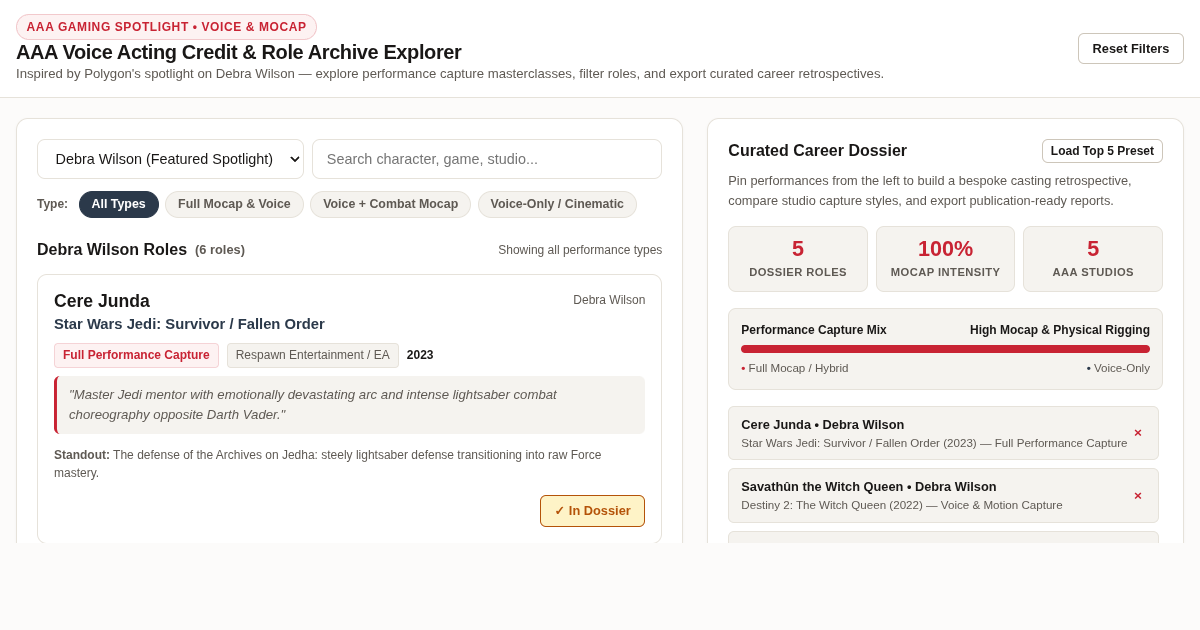Click the Respawn Entertainment / EA tag

[x=313, y=355]
